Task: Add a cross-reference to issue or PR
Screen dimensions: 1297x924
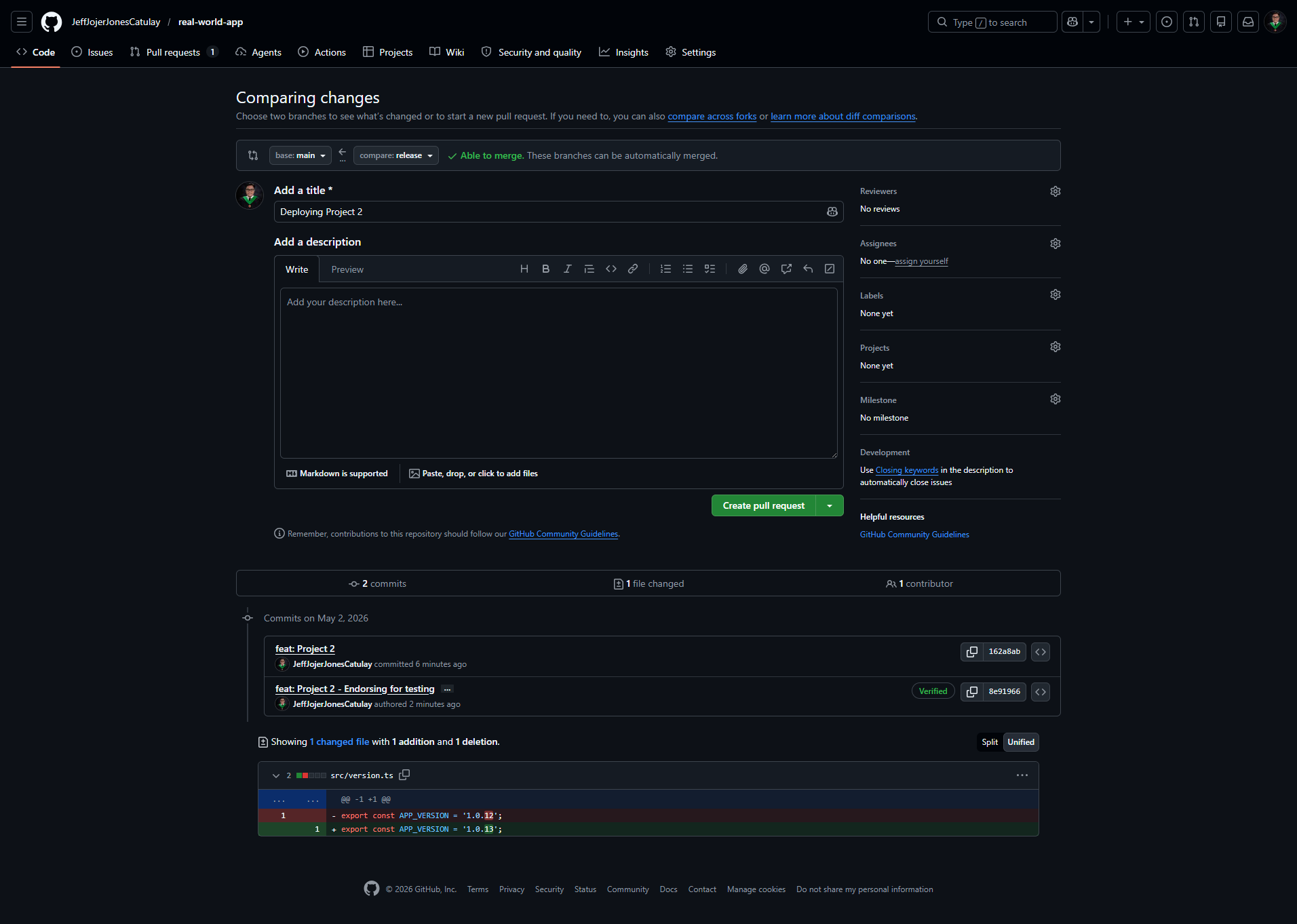Action: [x=786, y=269]
